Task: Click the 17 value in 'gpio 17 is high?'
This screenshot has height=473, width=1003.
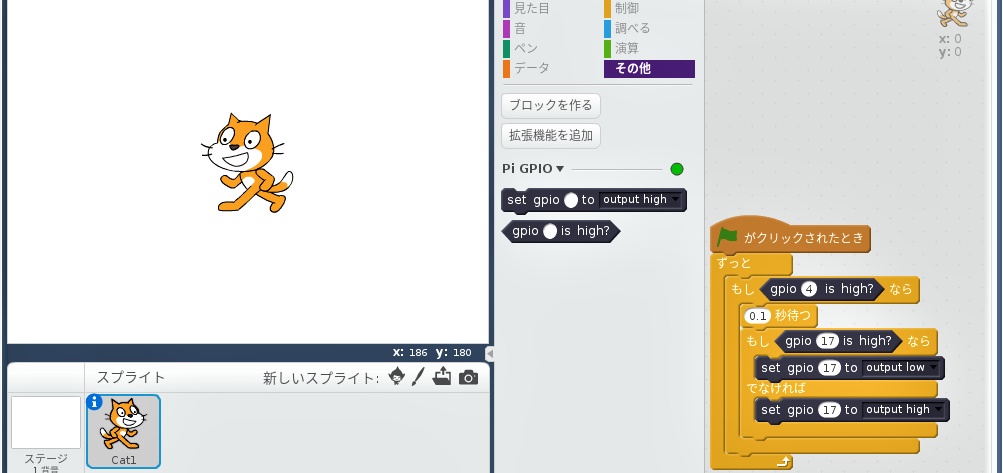Action: pyautogui.click(x=828, y=342)
